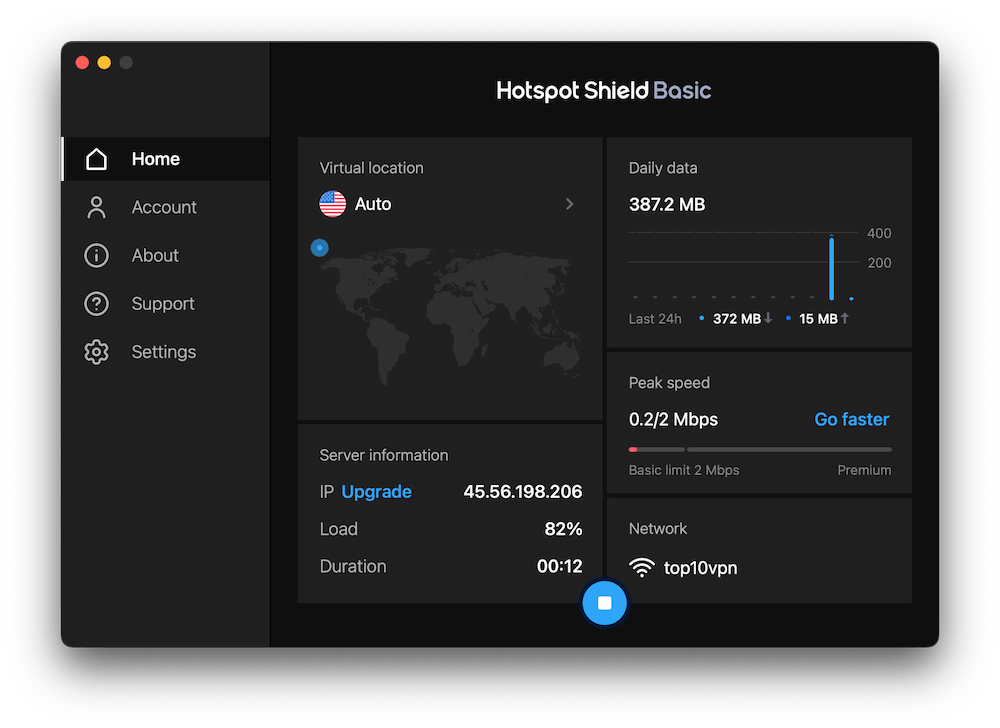Click the download arrow next to 372 MB
1000x728 pixels.
point(768,318)
